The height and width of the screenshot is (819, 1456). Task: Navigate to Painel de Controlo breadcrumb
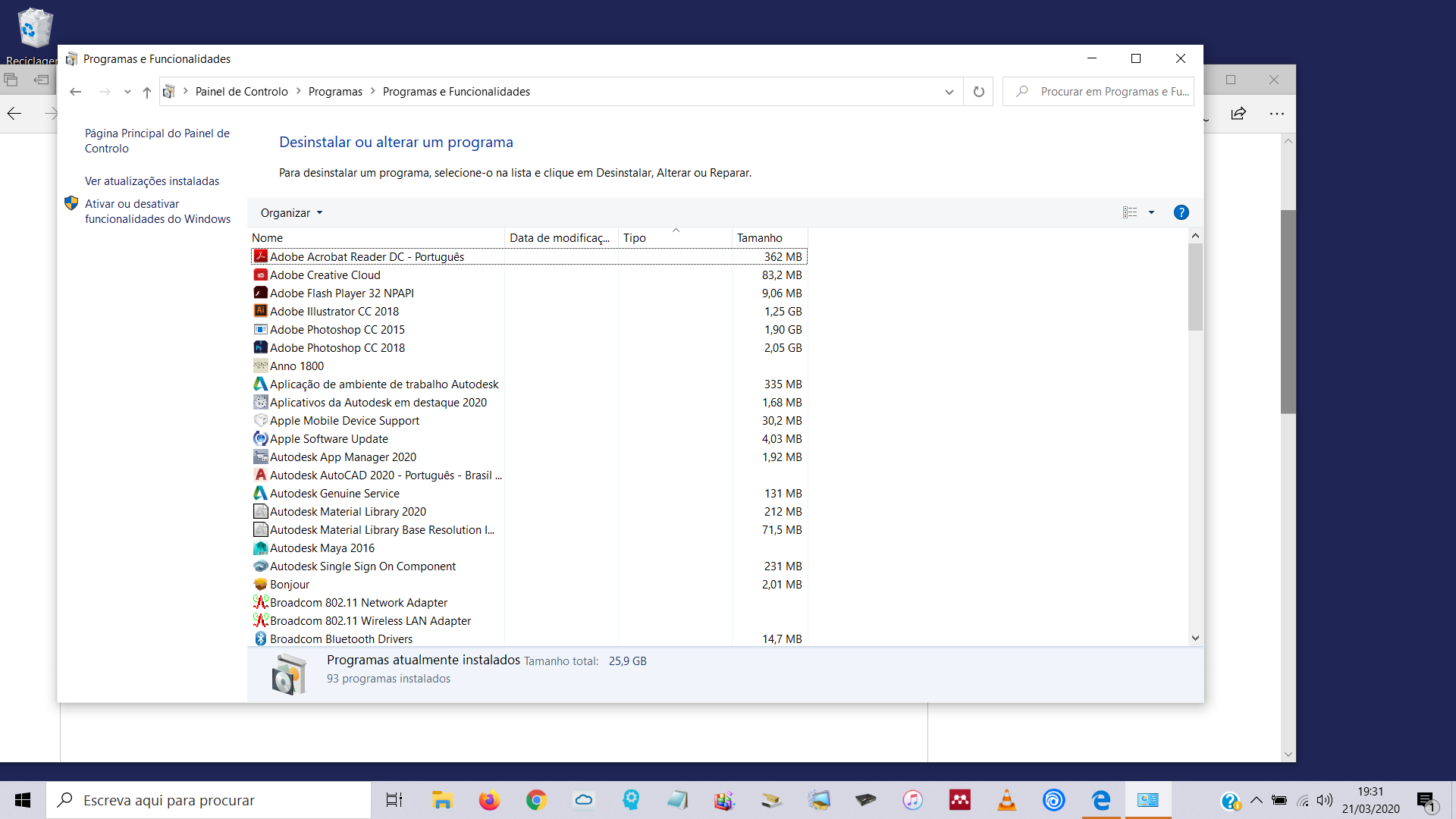[x=241, y=92]
